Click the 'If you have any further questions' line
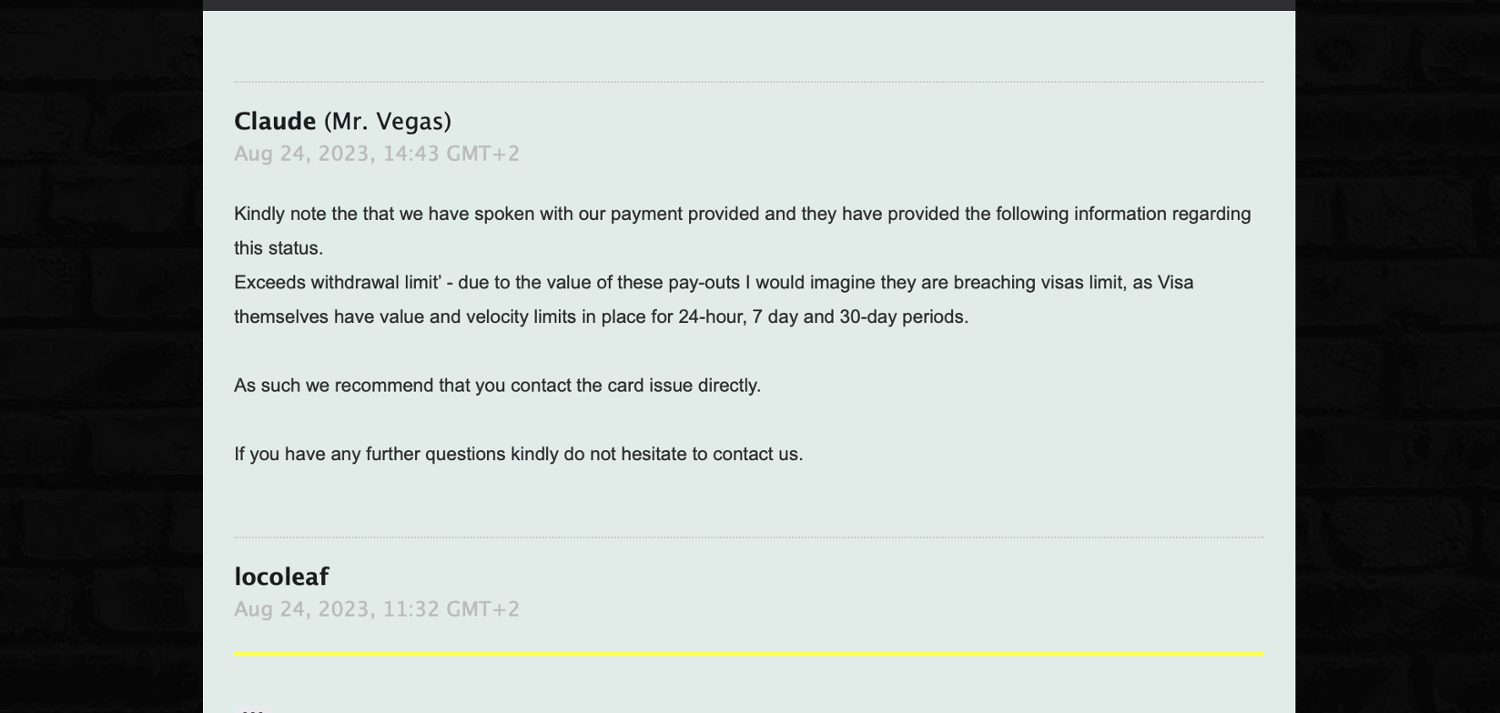 tap(400, 454)
